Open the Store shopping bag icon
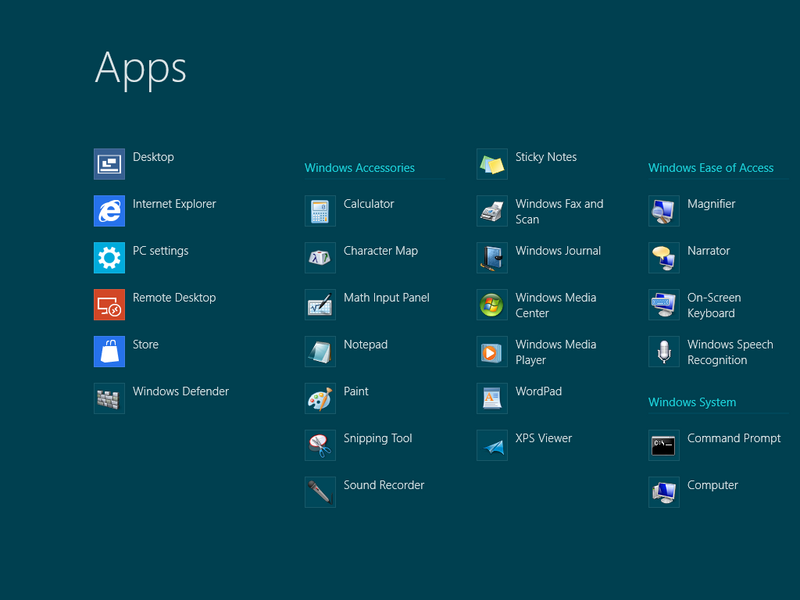Image resolution: width=800 pixels, height=600 pixels. pyautogui.click(x=109, y=352)
